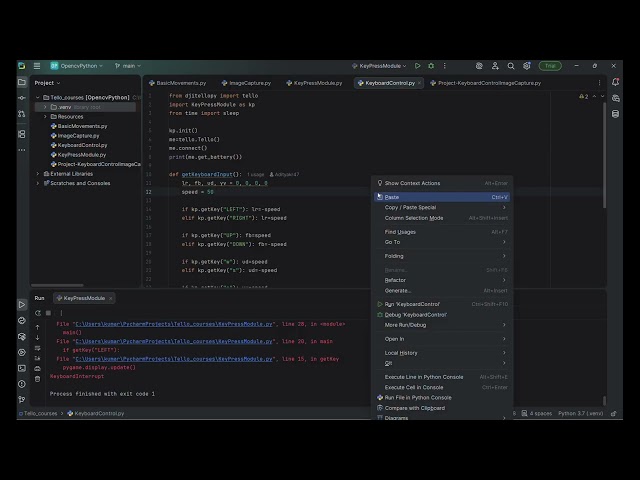Switch to Project-KeyboardControlImageCapture.py tab
The height and width of the screenshot is (480, 640).
click(486, 83)
